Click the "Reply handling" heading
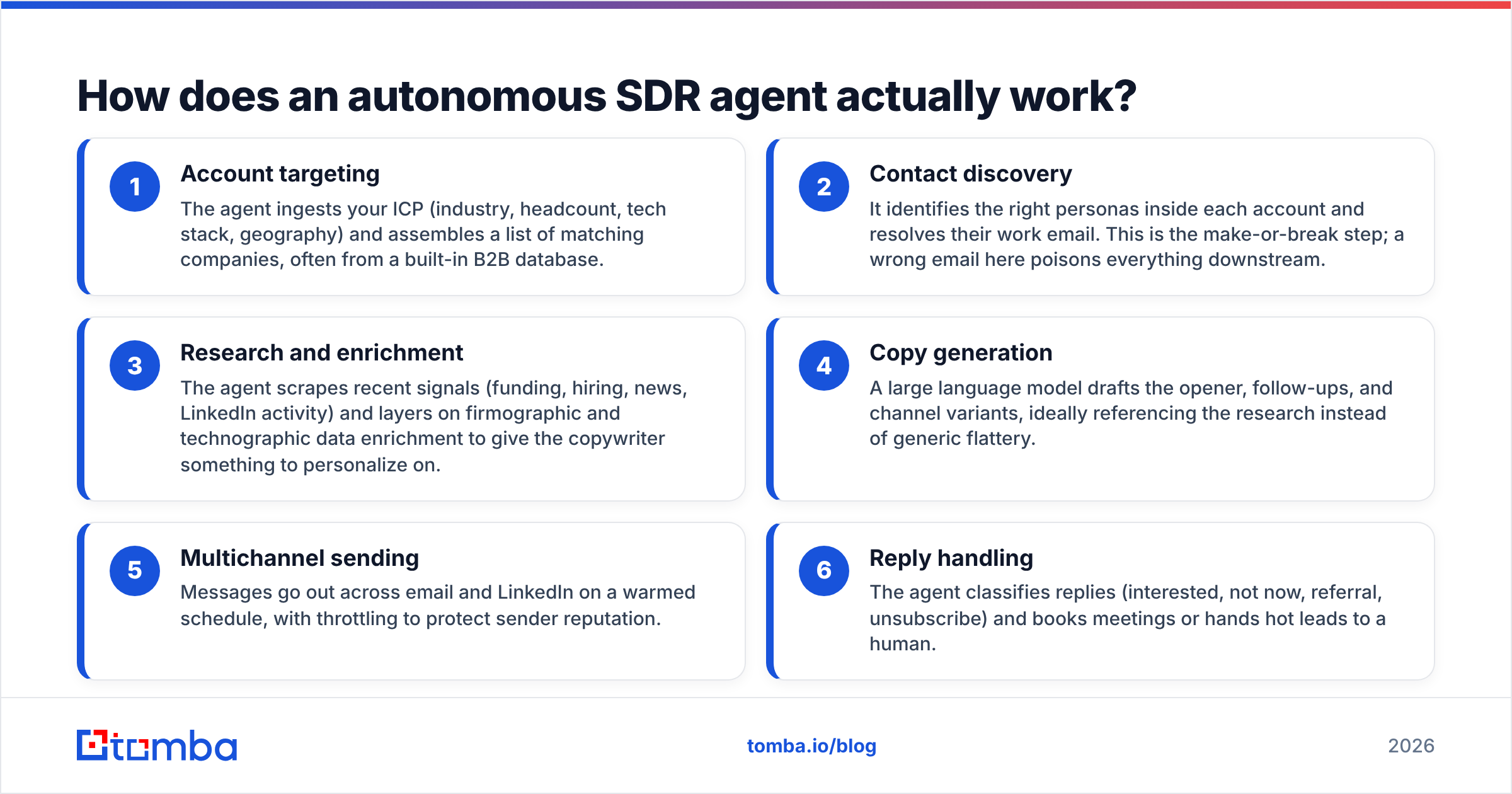 [951, 558]
